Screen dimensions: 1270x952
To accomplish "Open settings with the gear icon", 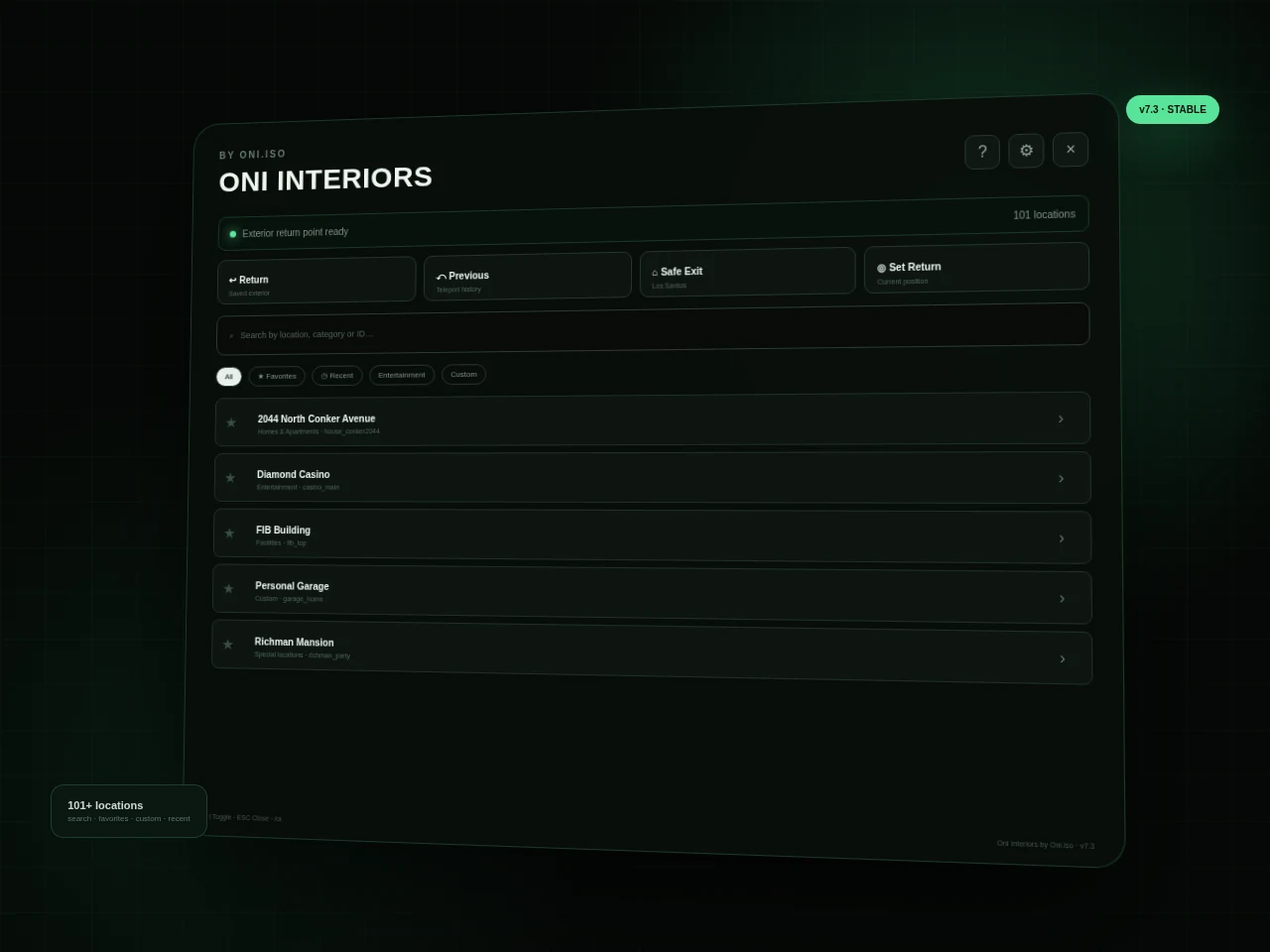I will click(x=1026, y=151).
